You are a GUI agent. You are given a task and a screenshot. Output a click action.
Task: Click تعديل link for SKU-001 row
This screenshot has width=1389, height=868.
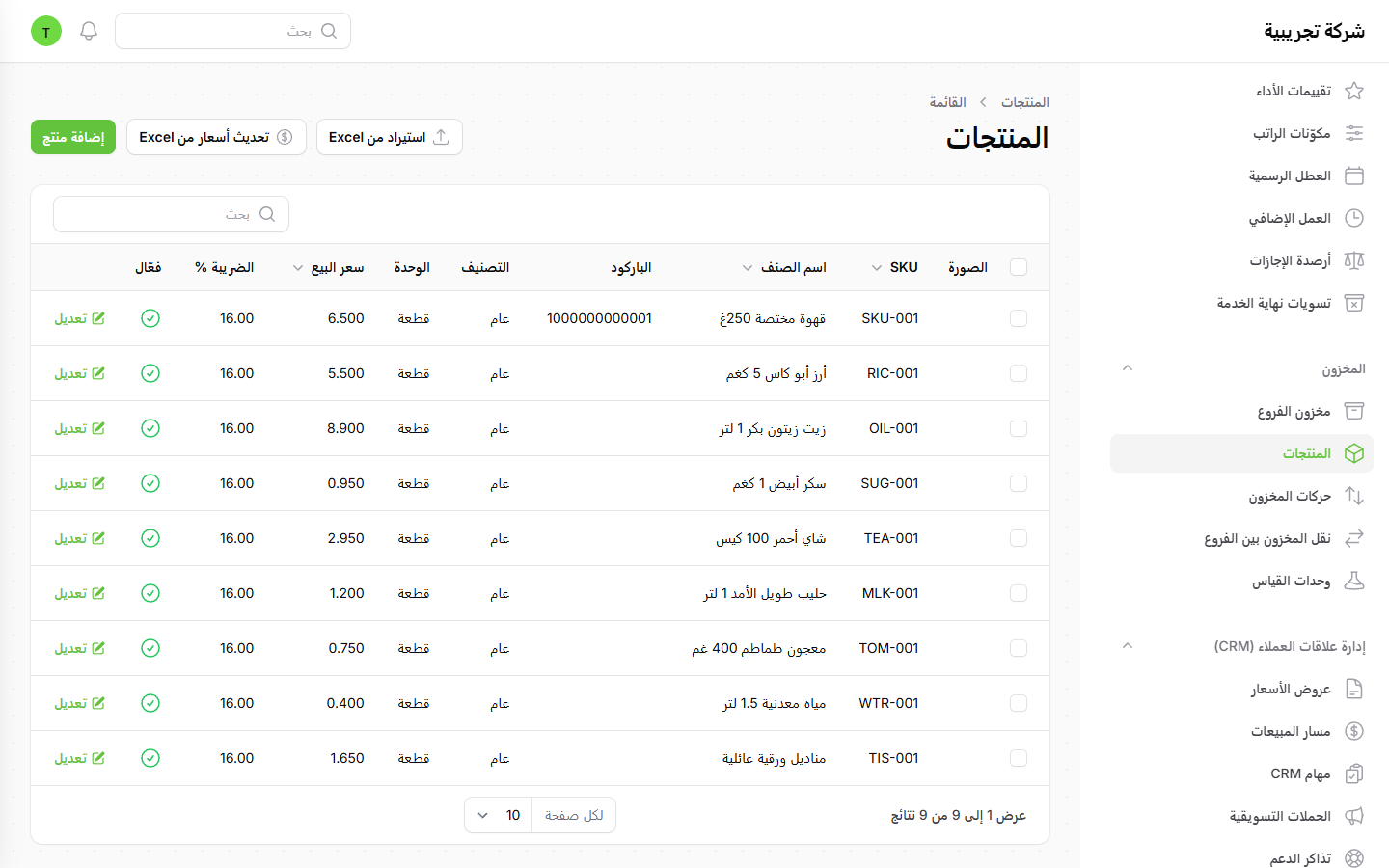(79, 318)
